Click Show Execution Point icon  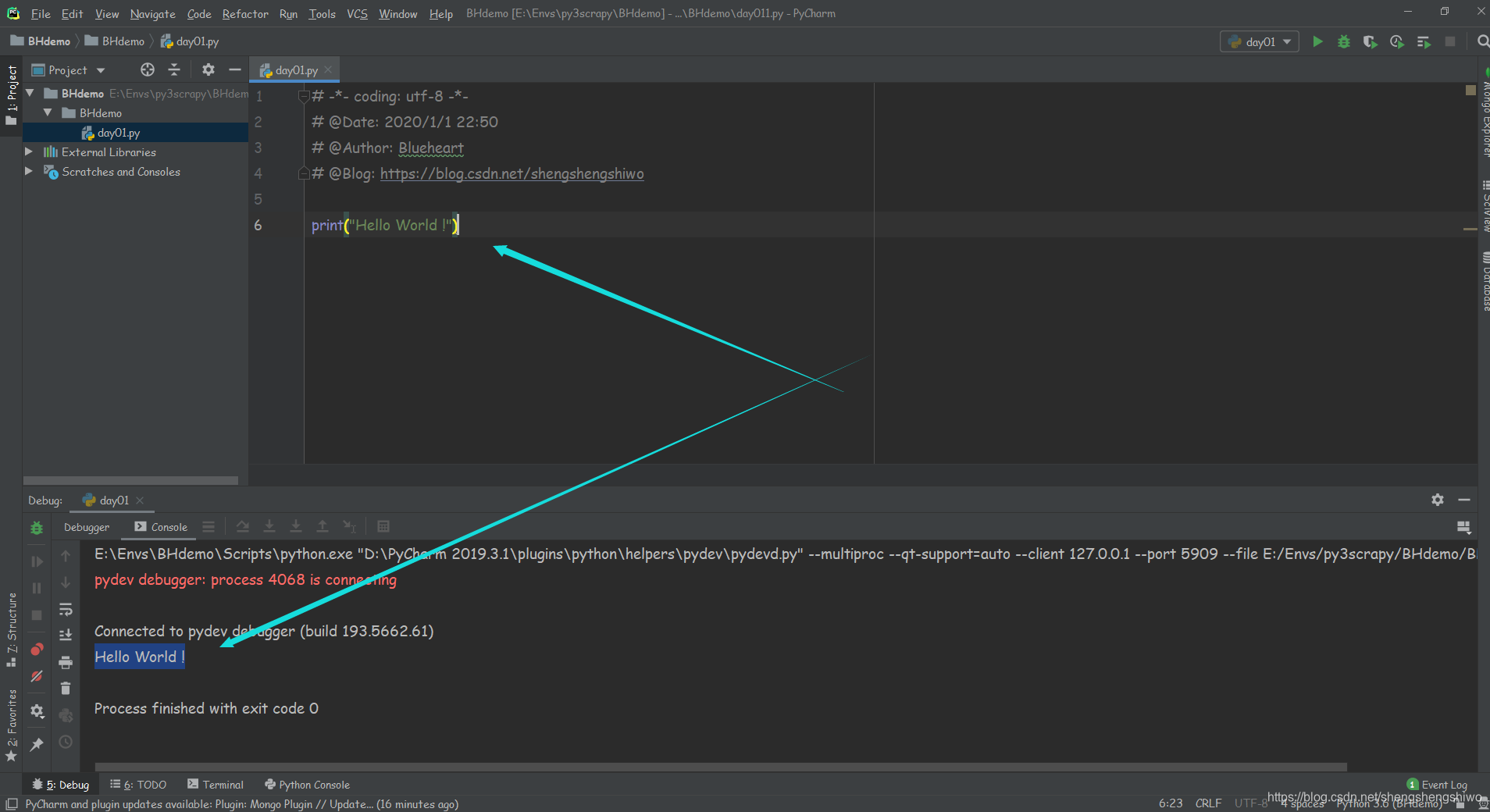coord(209,527)
